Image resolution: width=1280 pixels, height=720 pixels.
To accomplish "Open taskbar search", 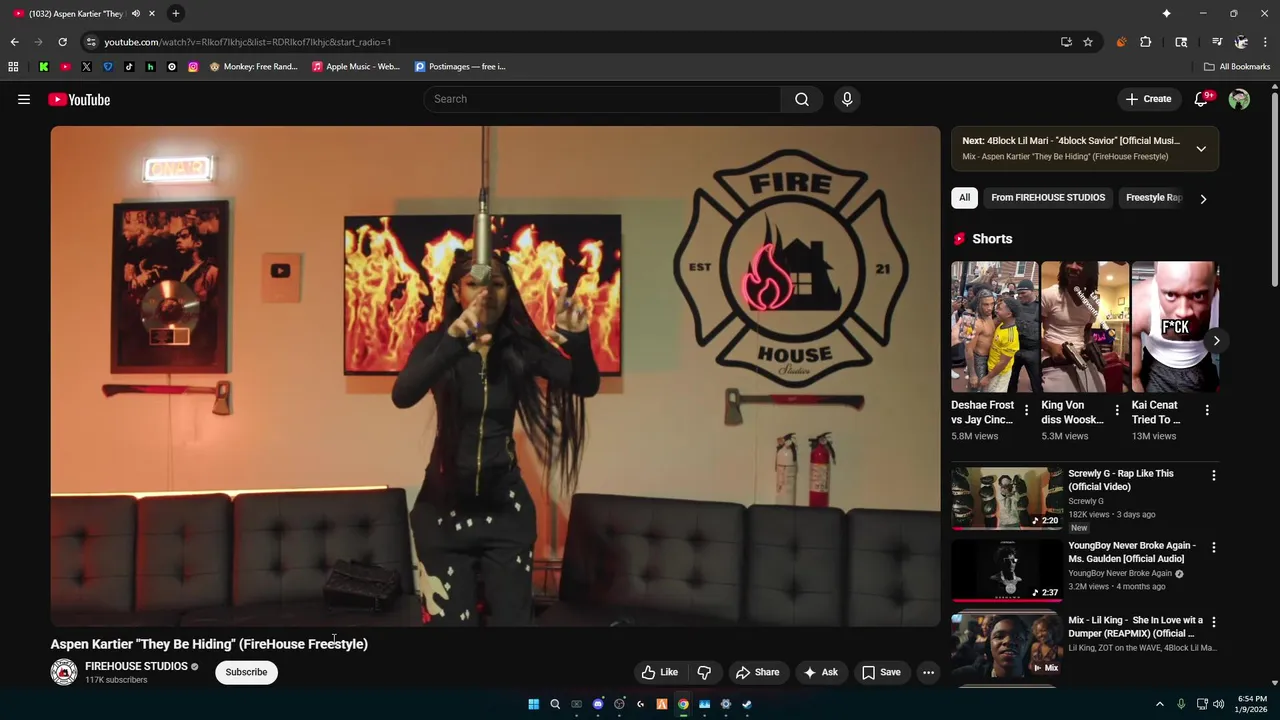I will click(555, 704).
